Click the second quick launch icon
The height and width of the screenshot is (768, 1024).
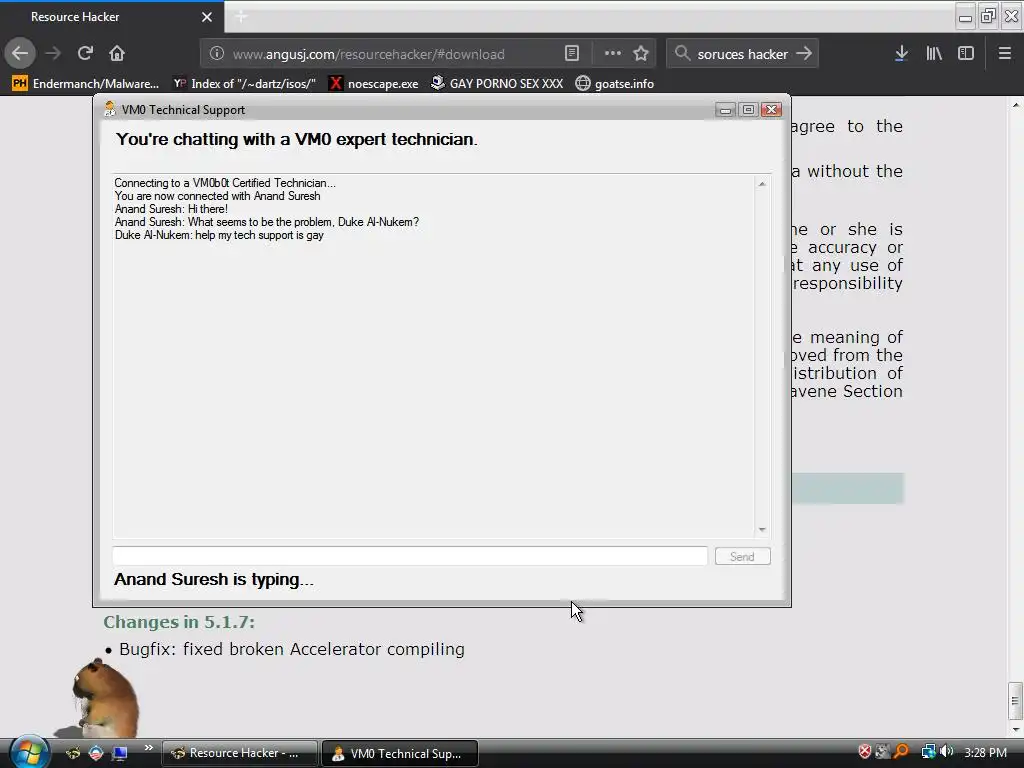(96, 753)
